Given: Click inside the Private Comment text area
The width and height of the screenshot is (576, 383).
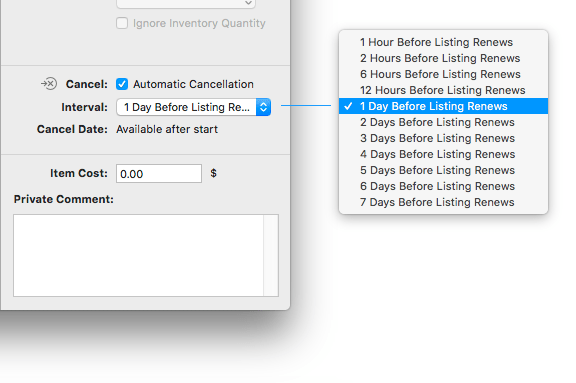Looking at the screenshot, I should pyautogui.click(x=138, y=255).
